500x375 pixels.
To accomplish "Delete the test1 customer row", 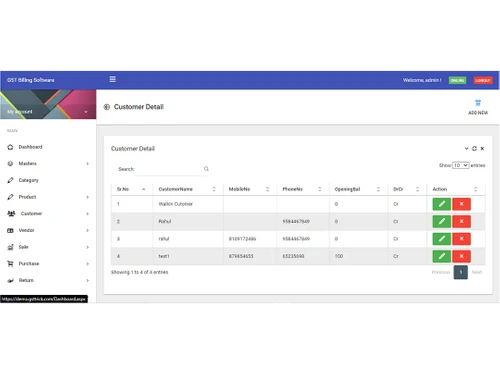I will coord(461,256).
